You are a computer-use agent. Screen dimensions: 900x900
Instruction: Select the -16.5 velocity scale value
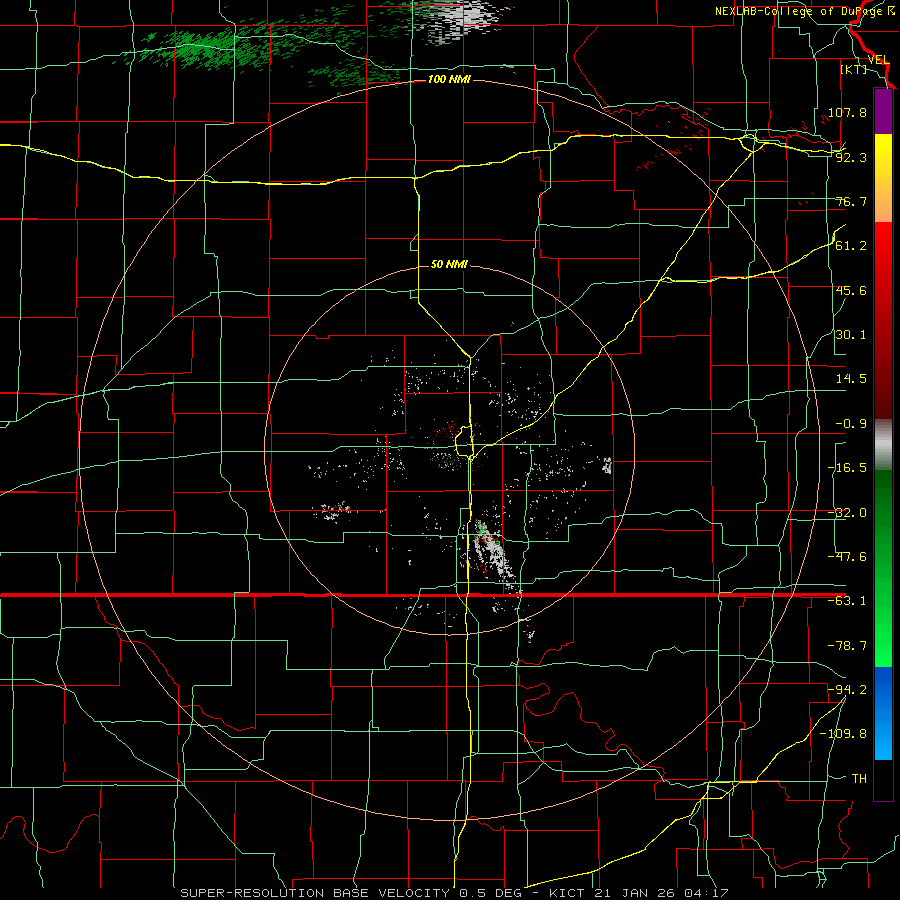click(x=847, y=468)
